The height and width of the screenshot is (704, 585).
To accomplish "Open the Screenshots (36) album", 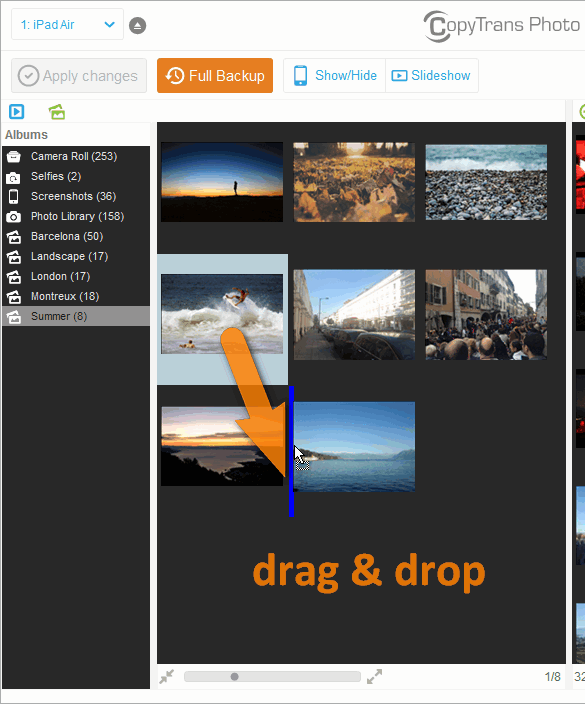I will coord(76,196).
